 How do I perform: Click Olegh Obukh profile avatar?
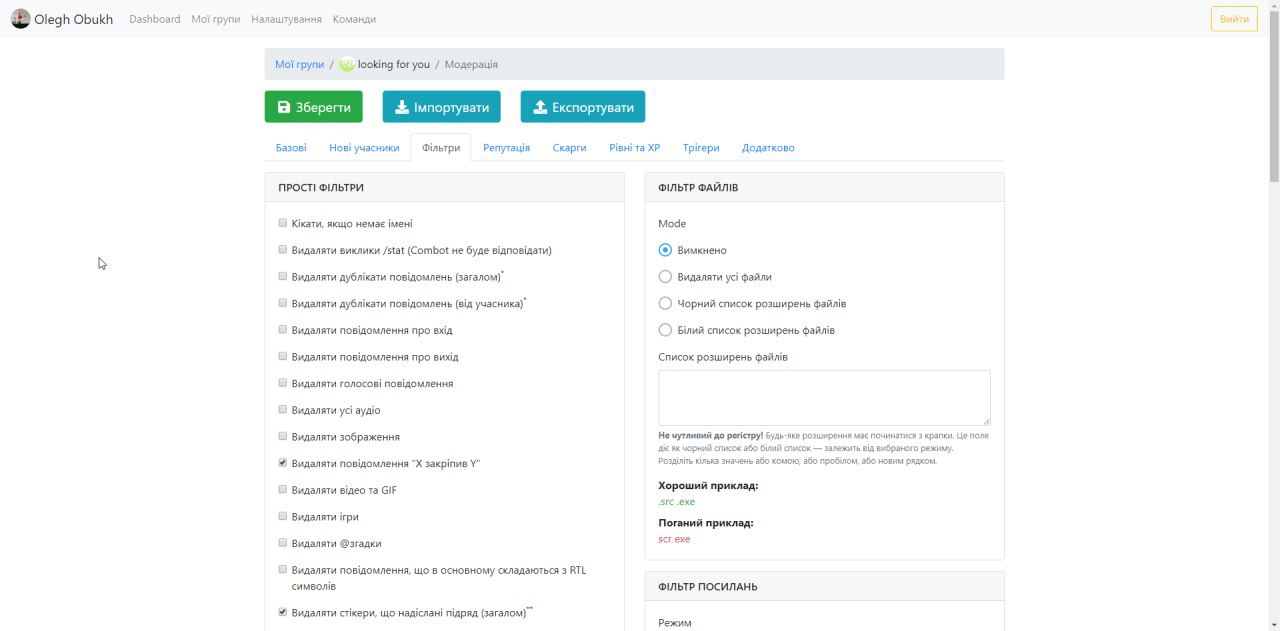click(20, 18)
